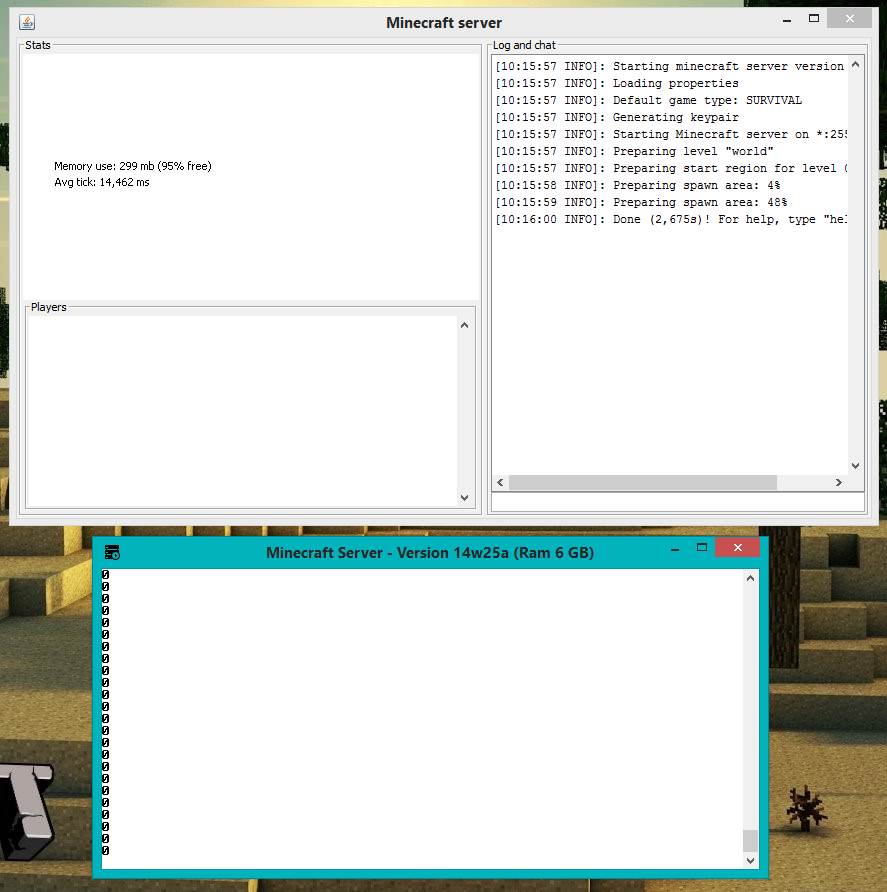
Task: Click the console window scroll-down arrow
Action: tap(750, 861)
